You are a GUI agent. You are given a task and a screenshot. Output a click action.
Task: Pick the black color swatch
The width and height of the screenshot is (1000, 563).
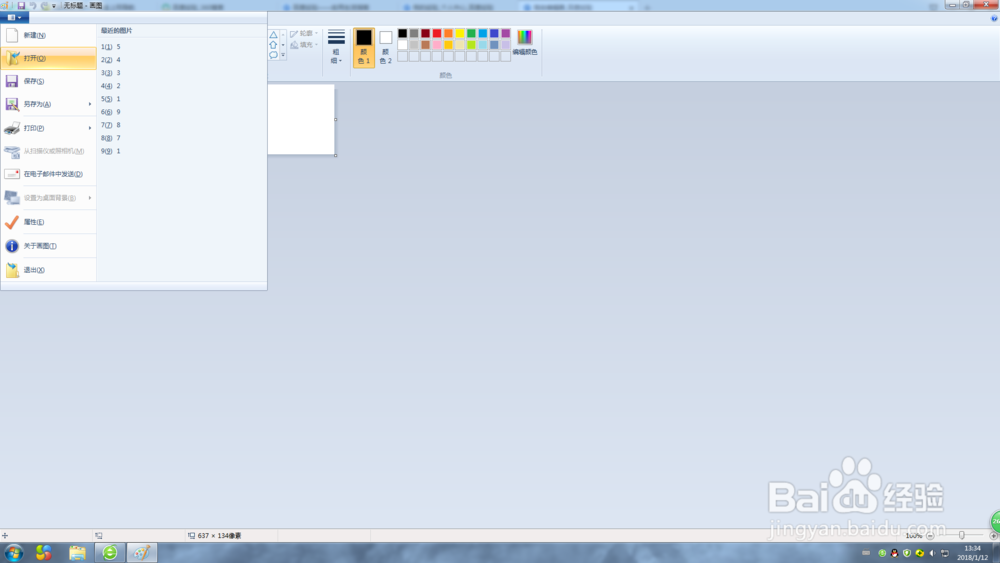point(402,33)
